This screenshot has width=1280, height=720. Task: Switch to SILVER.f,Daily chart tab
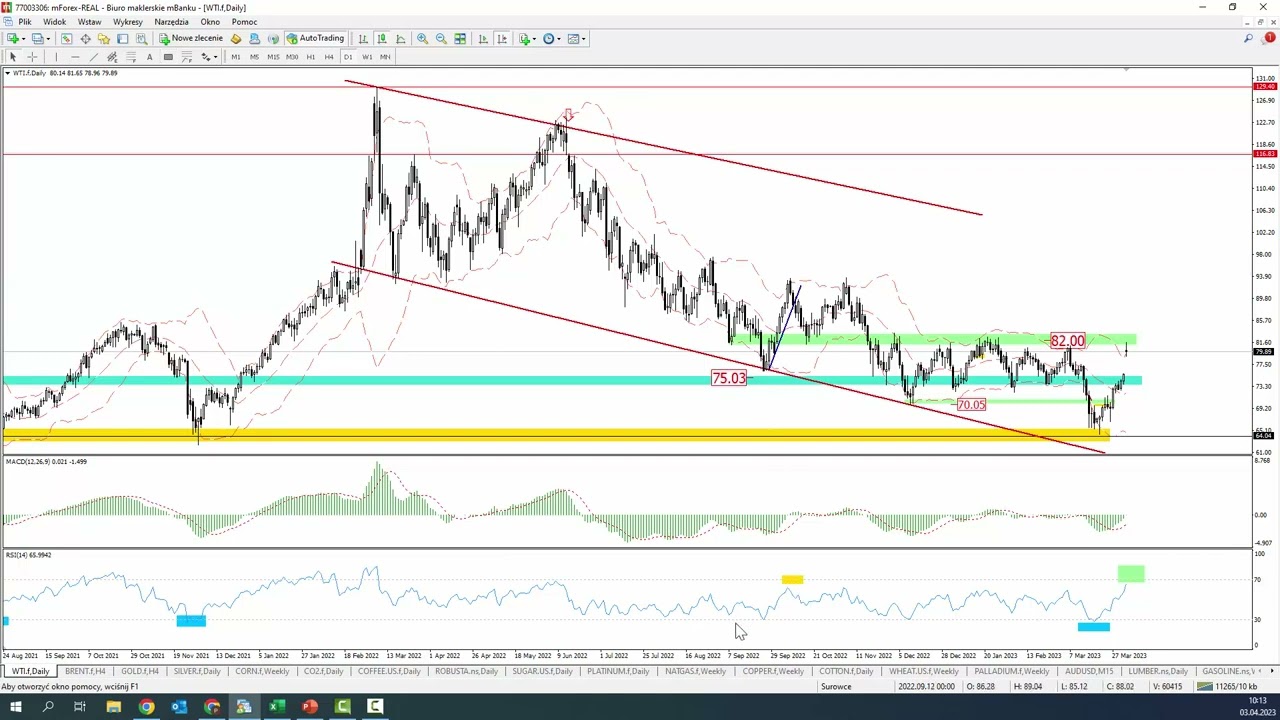pyautogui.click(x=197, y=671)
